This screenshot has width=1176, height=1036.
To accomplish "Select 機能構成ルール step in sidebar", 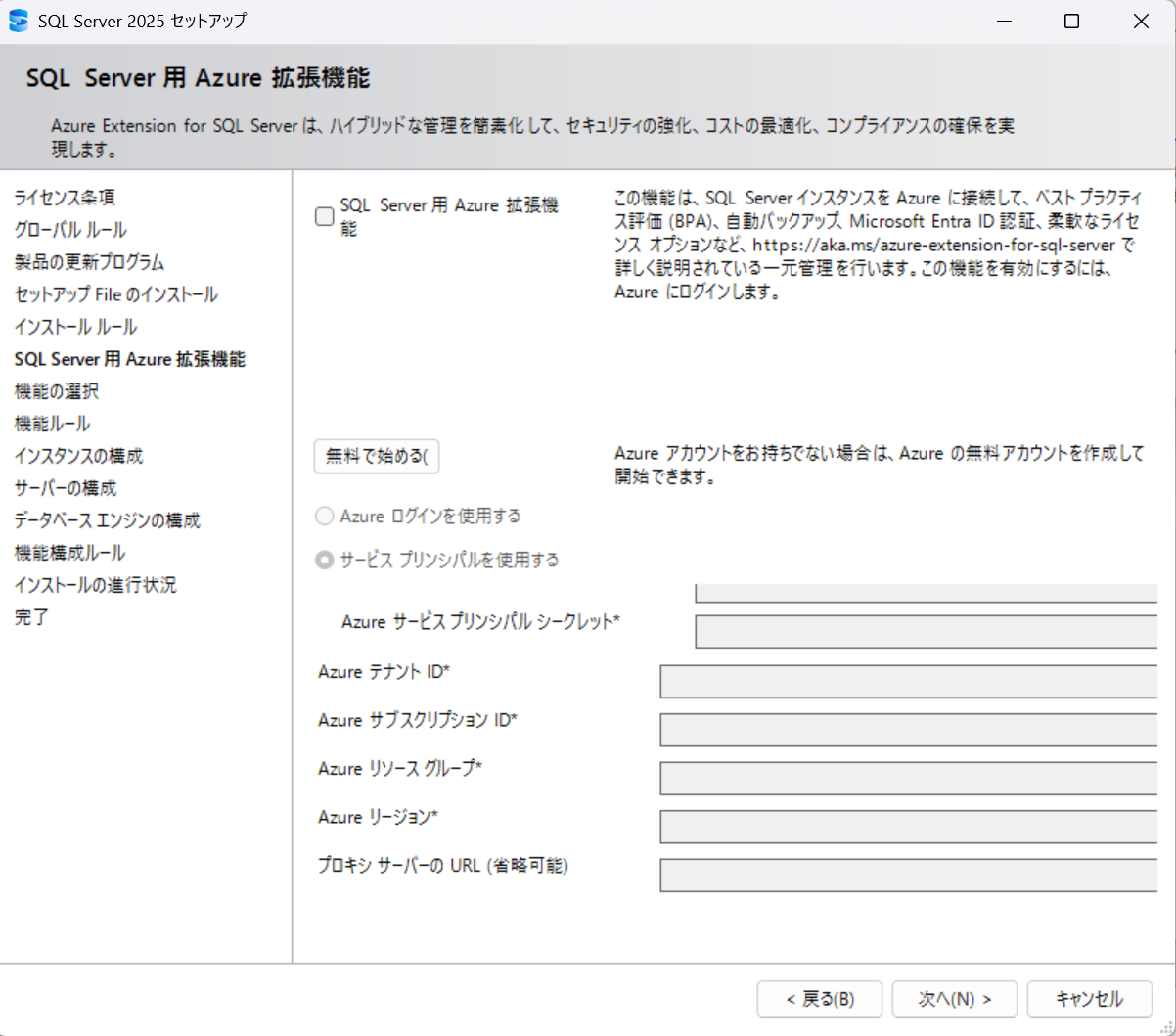I will pos(69,553).
